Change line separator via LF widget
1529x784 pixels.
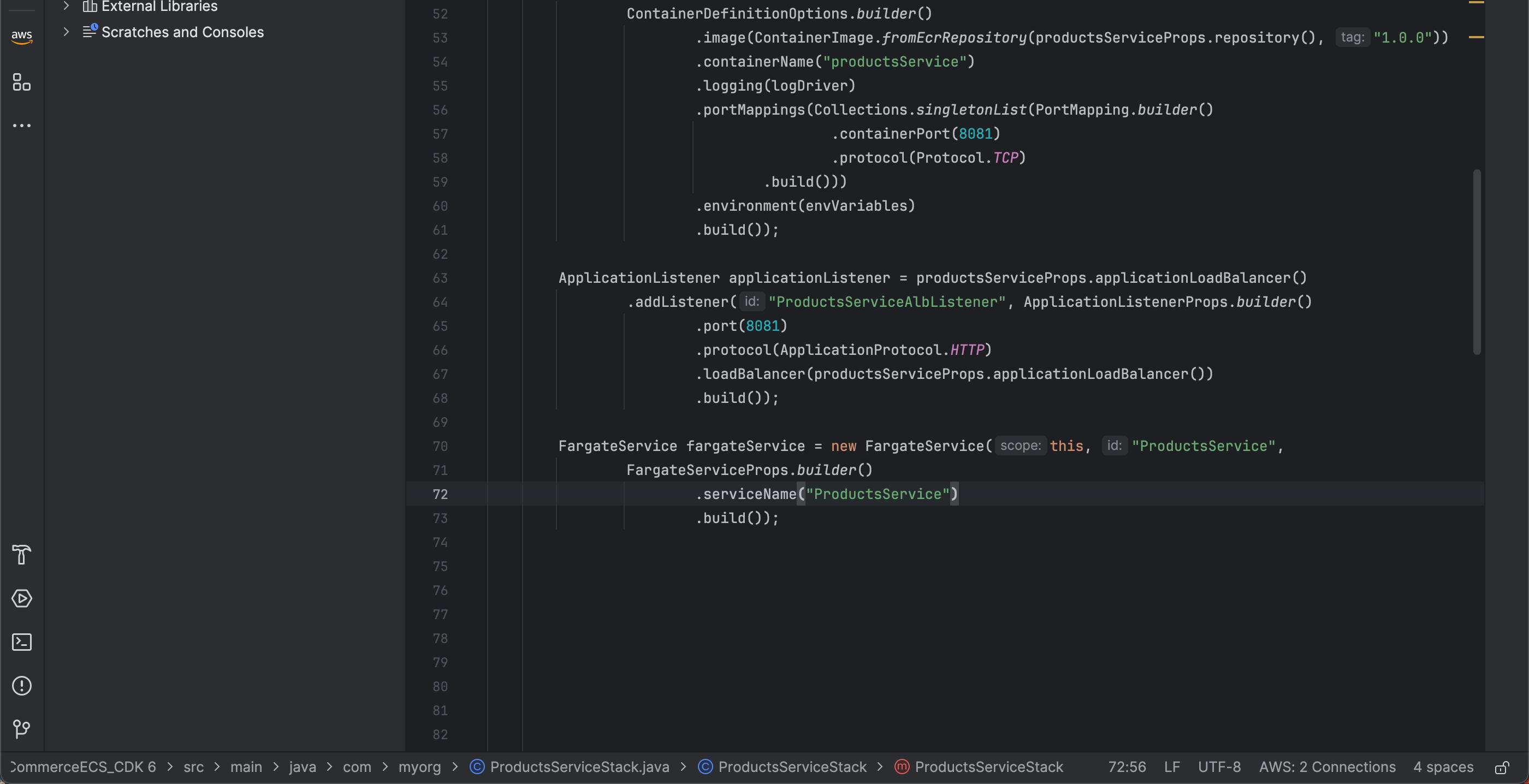point(1172,767)
